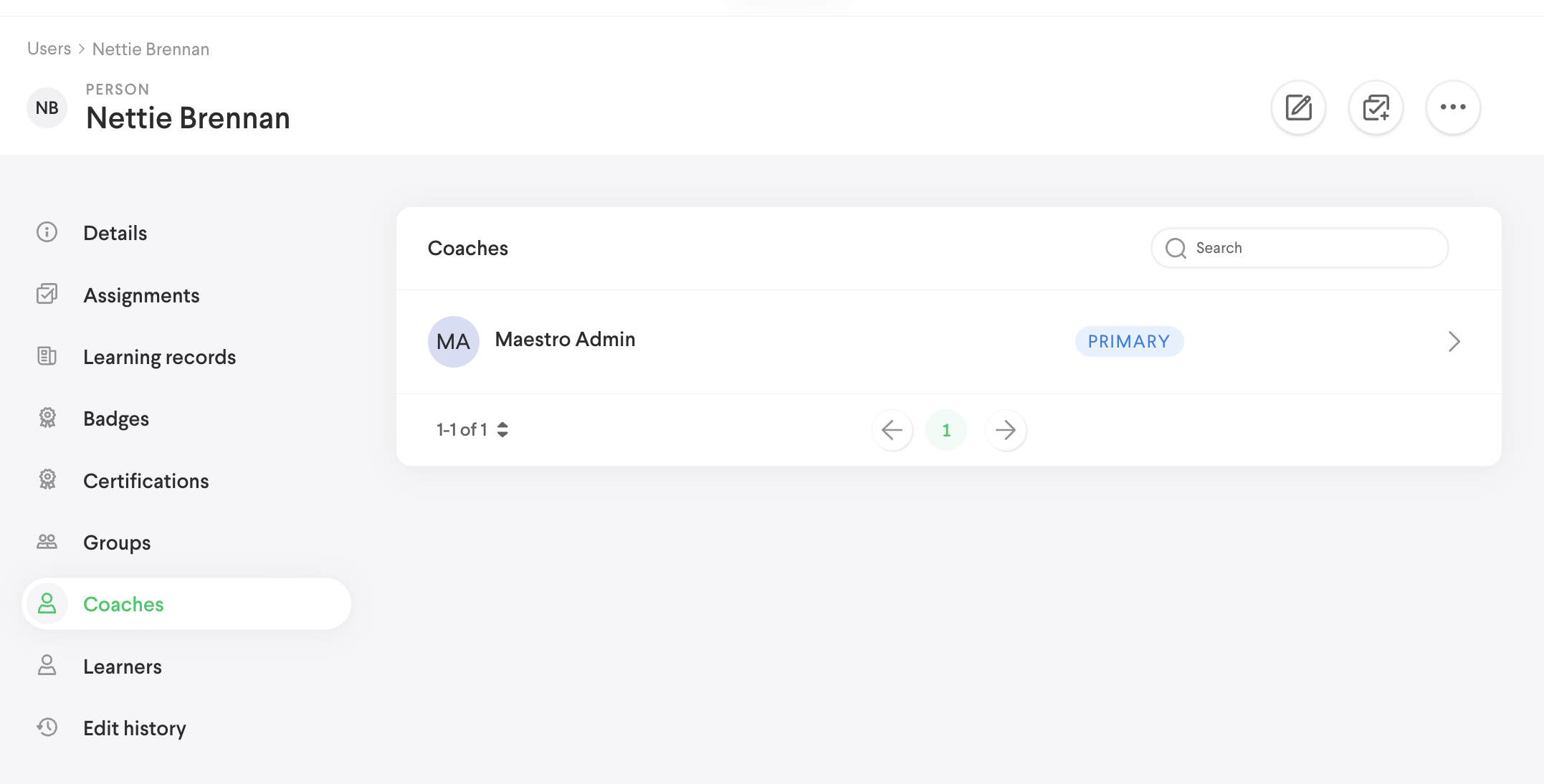Click the create assignment icon top right
1544x784 pixels.
pos(1376,107)
